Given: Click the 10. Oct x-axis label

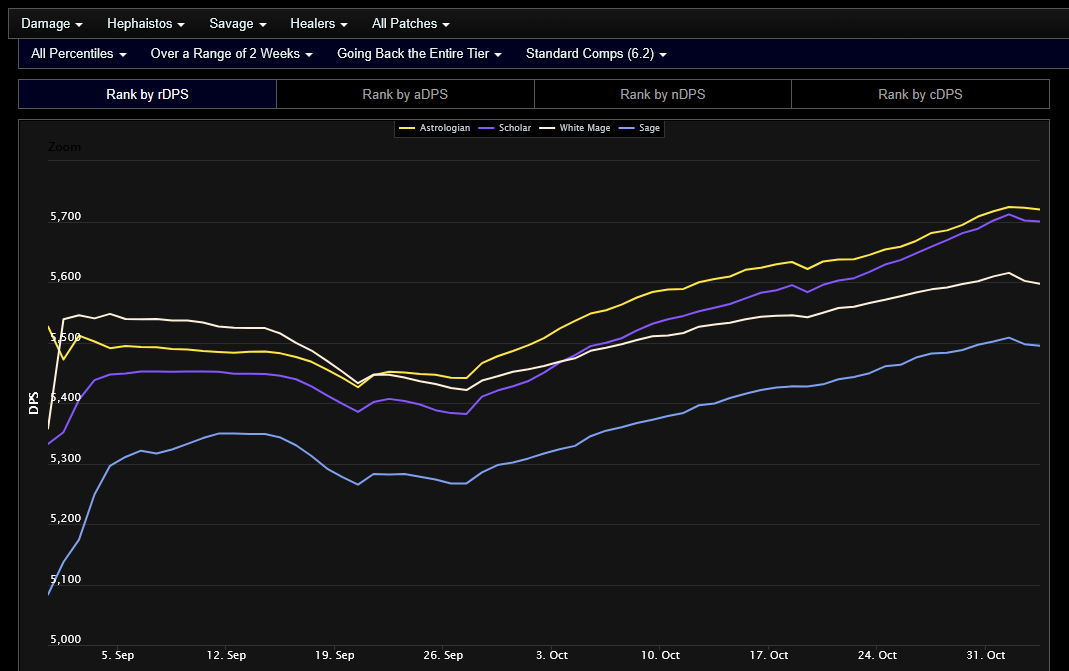Looking at the screenshot, I should point(661,655).
